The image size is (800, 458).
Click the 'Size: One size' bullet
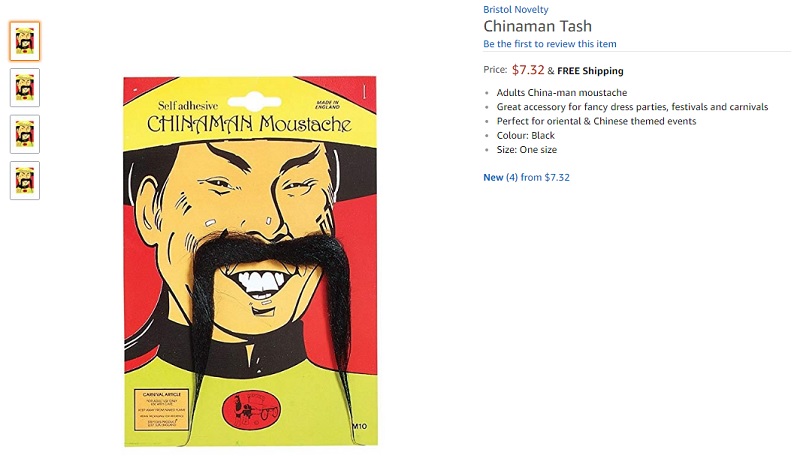(x=527, y=149)
